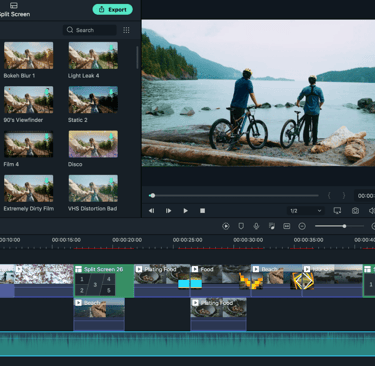The width and height of the screenshot is (375, 366).
Task: Select the Light Leak 4 effect thumbnail
Action: (x=93, y=55)
